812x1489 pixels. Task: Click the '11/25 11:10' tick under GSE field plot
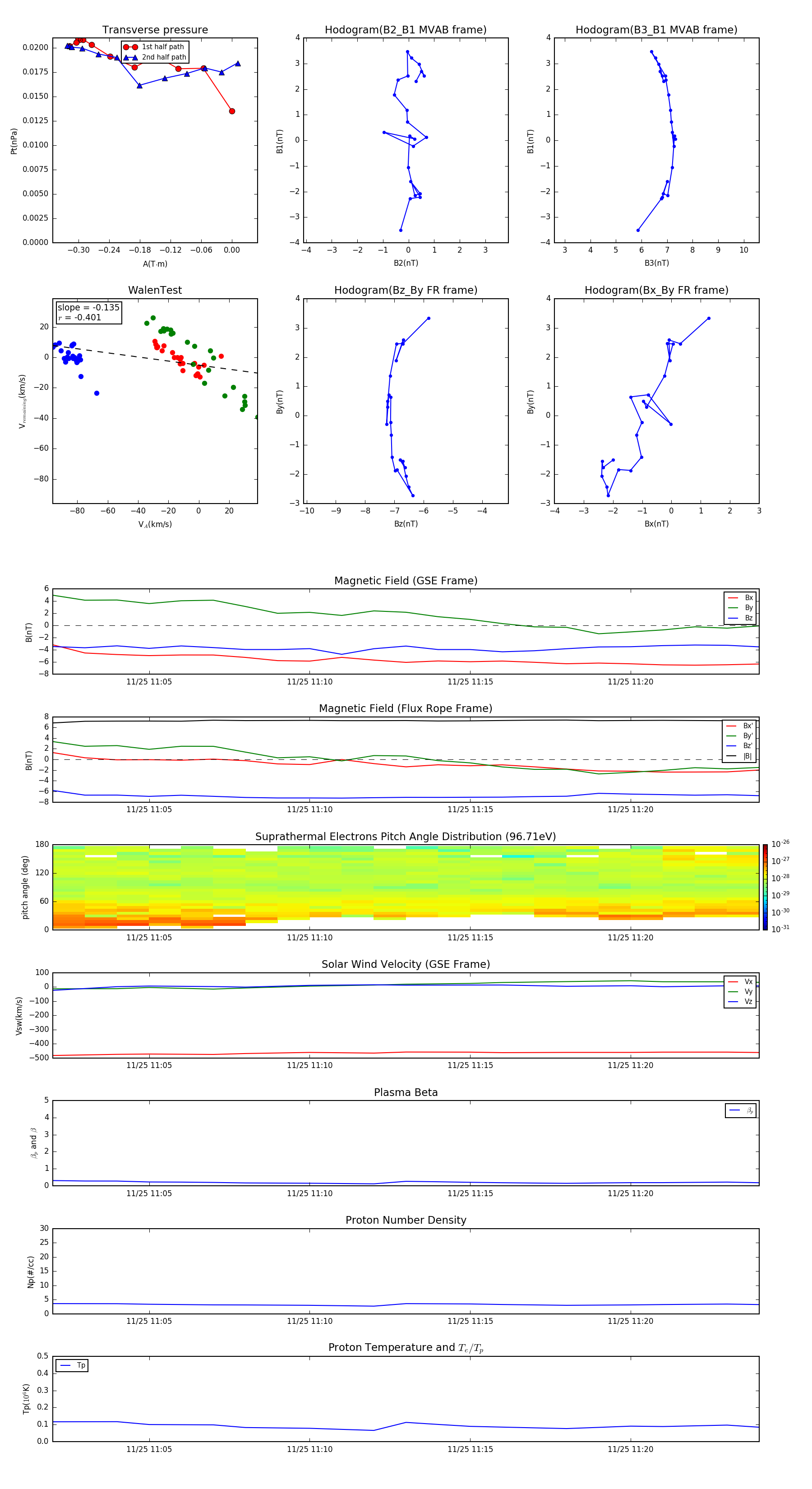click(310, 682)
